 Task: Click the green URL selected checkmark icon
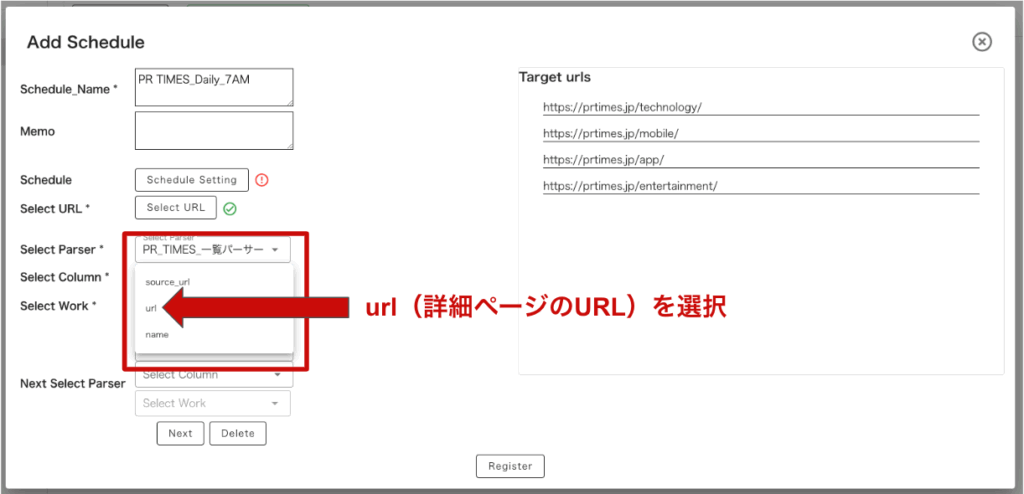pos(230,209)
